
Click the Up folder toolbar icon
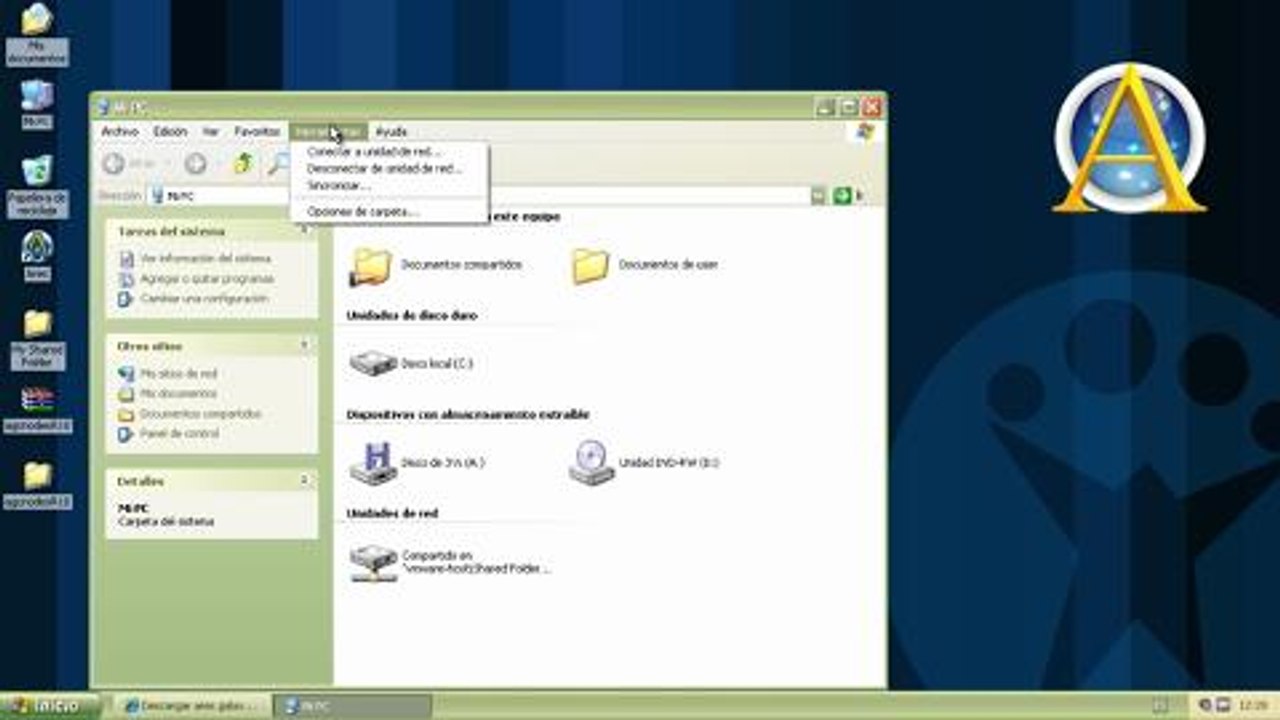coord(243,164)
